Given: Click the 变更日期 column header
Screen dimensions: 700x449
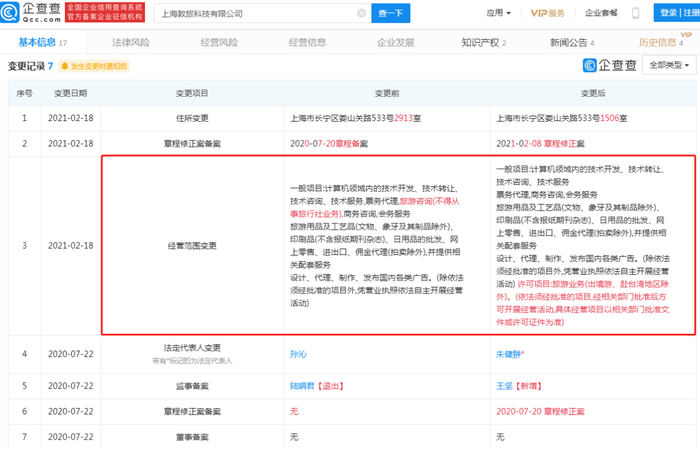Looking at the screenshot, I should (x=71, y=93).
